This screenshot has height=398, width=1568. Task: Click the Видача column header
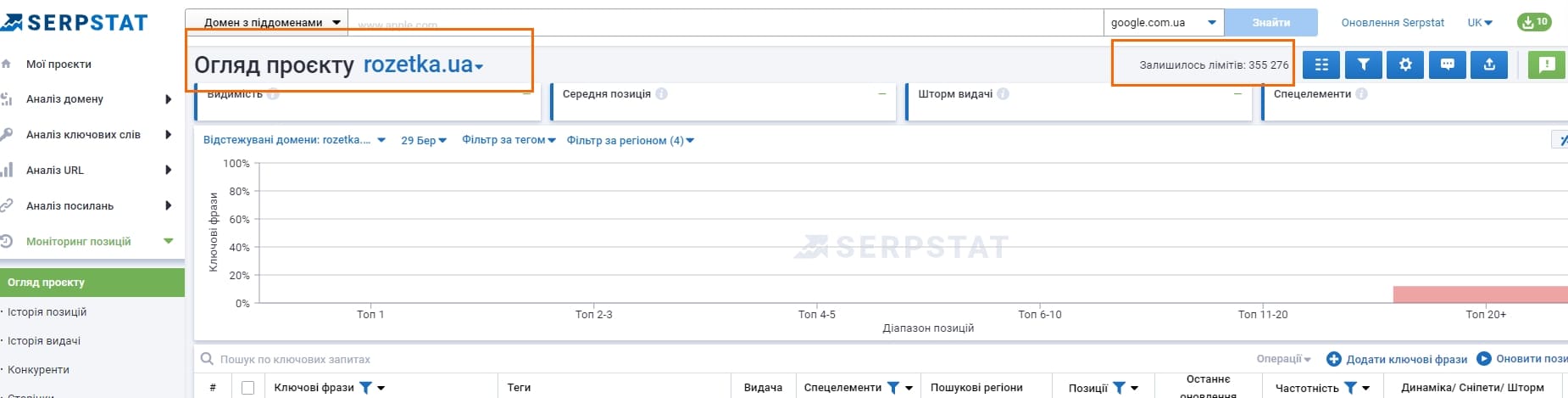[x=763, y=388]
